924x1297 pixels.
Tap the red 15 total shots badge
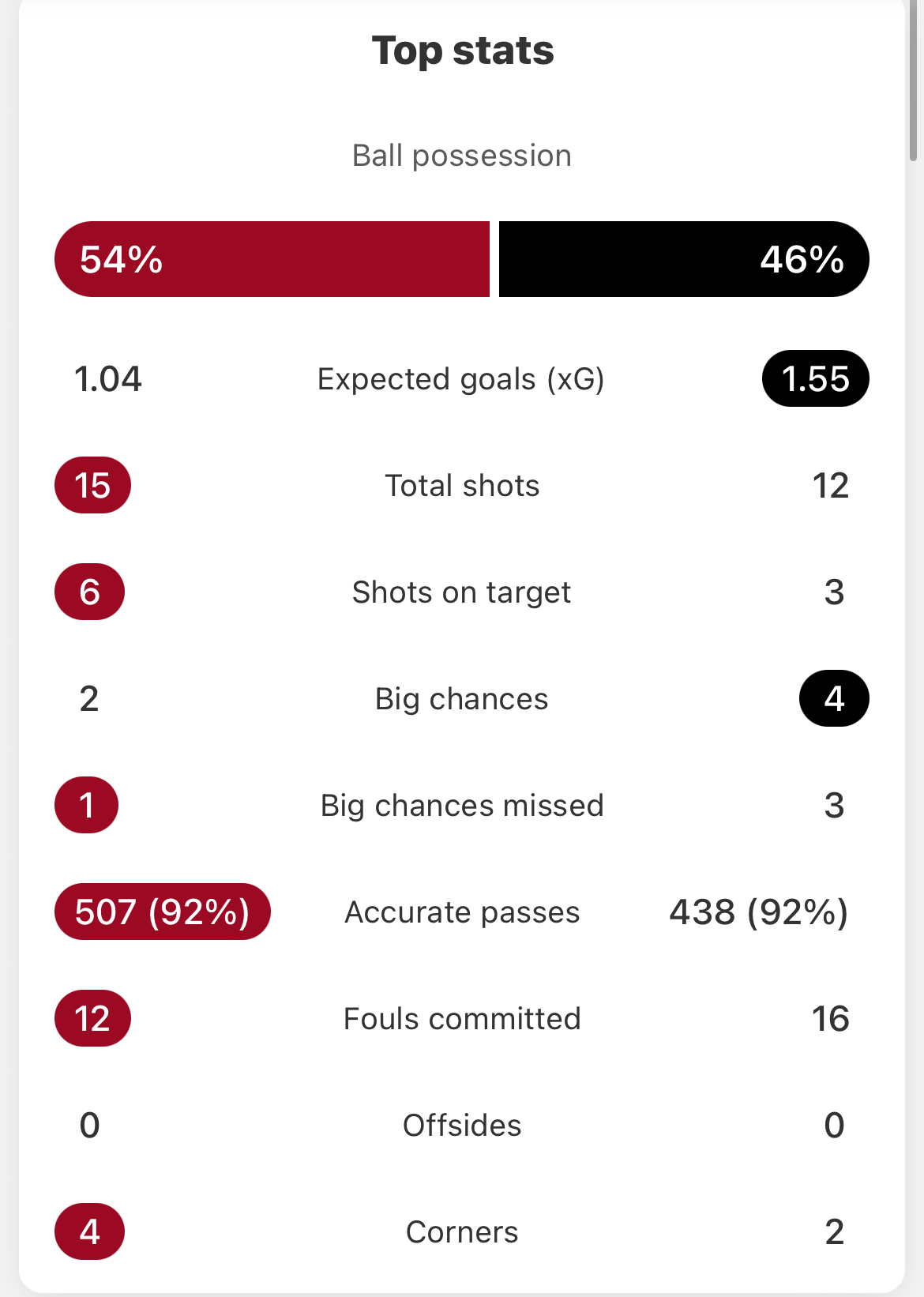coord(92,485)
